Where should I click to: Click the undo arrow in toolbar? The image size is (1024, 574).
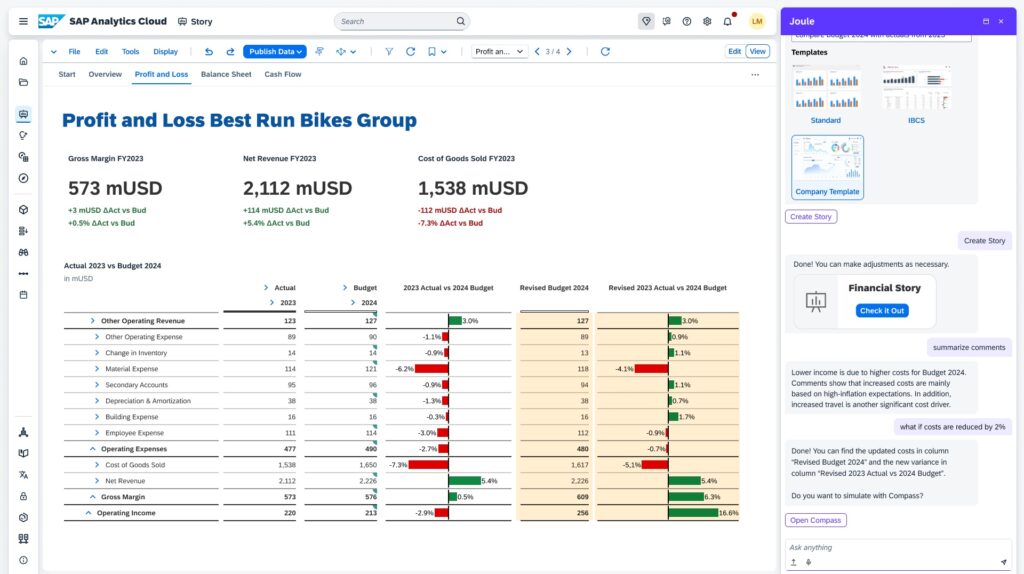pos(208,52)
